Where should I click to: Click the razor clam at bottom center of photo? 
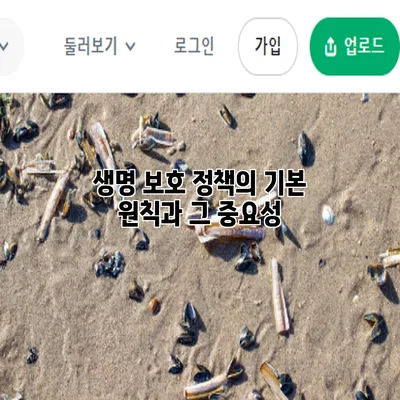point(208,386)
